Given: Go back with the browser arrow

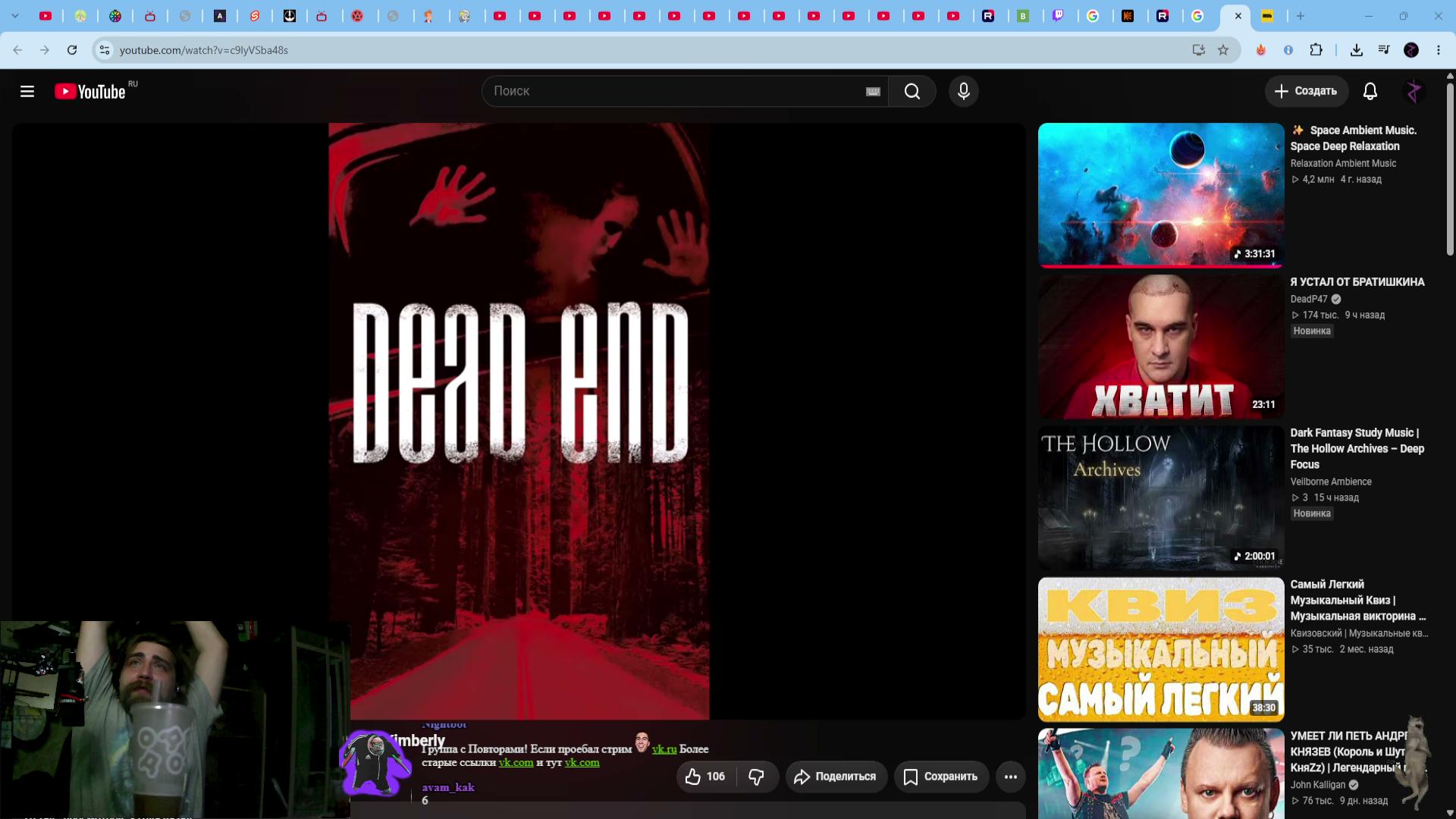Looking at the screenshot, I should (17, 50).
